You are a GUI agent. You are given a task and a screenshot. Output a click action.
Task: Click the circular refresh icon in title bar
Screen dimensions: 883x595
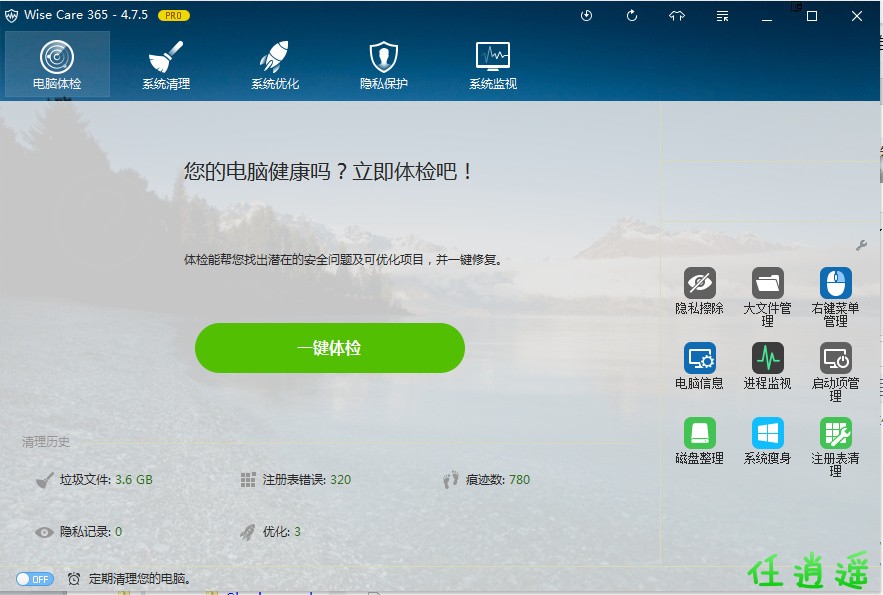coord(632,16)
